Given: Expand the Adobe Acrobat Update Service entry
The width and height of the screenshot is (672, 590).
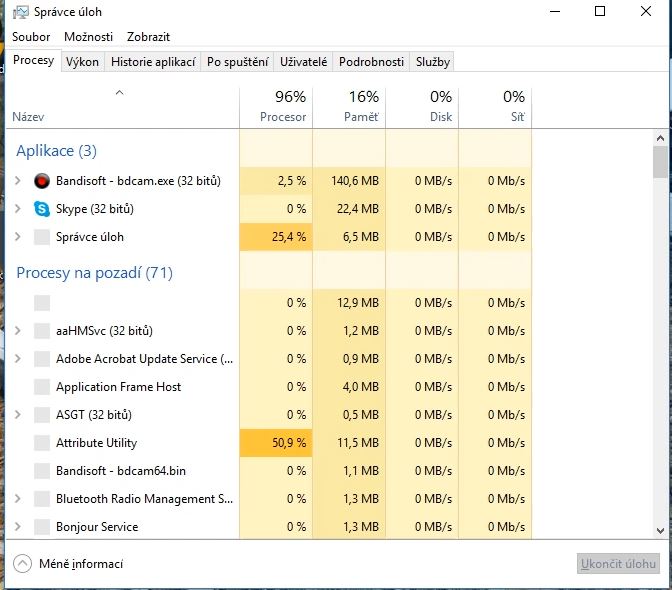Looking at the screenshot, I should click(17, 359).
